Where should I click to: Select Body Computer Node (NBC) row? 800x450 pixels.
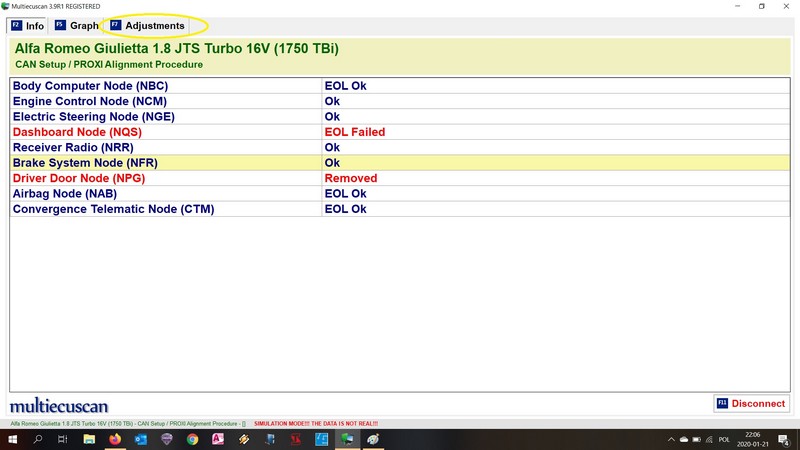point(400,86)
